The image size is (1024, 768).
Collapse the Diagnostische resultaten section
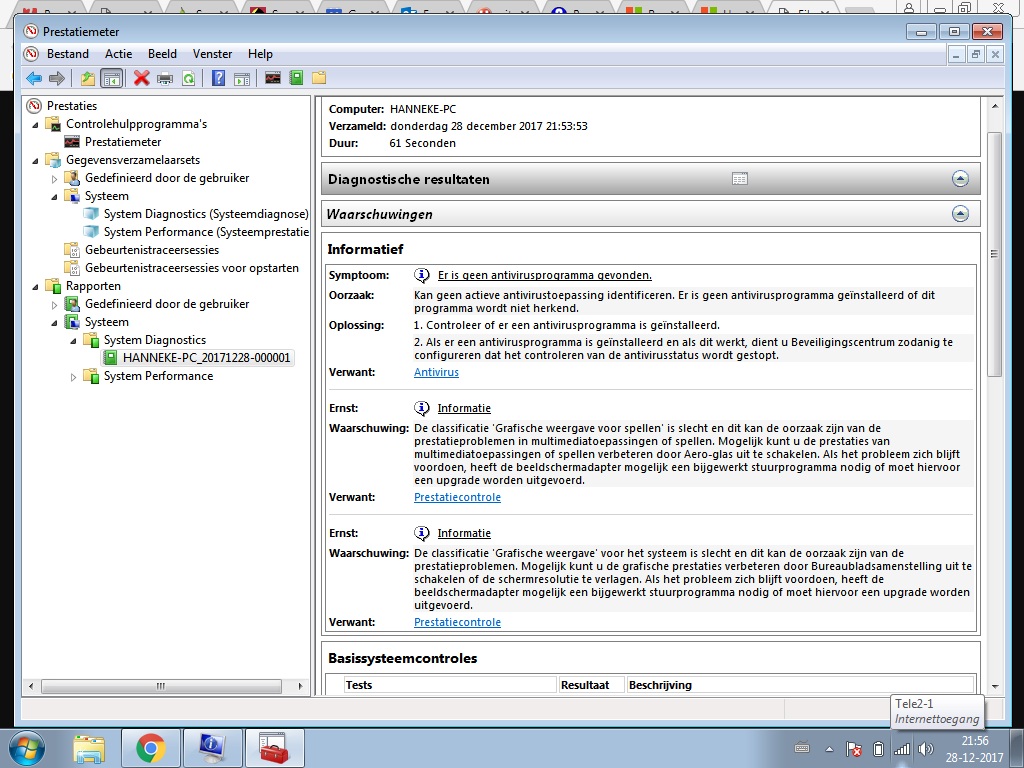click(x=960, y=179)
